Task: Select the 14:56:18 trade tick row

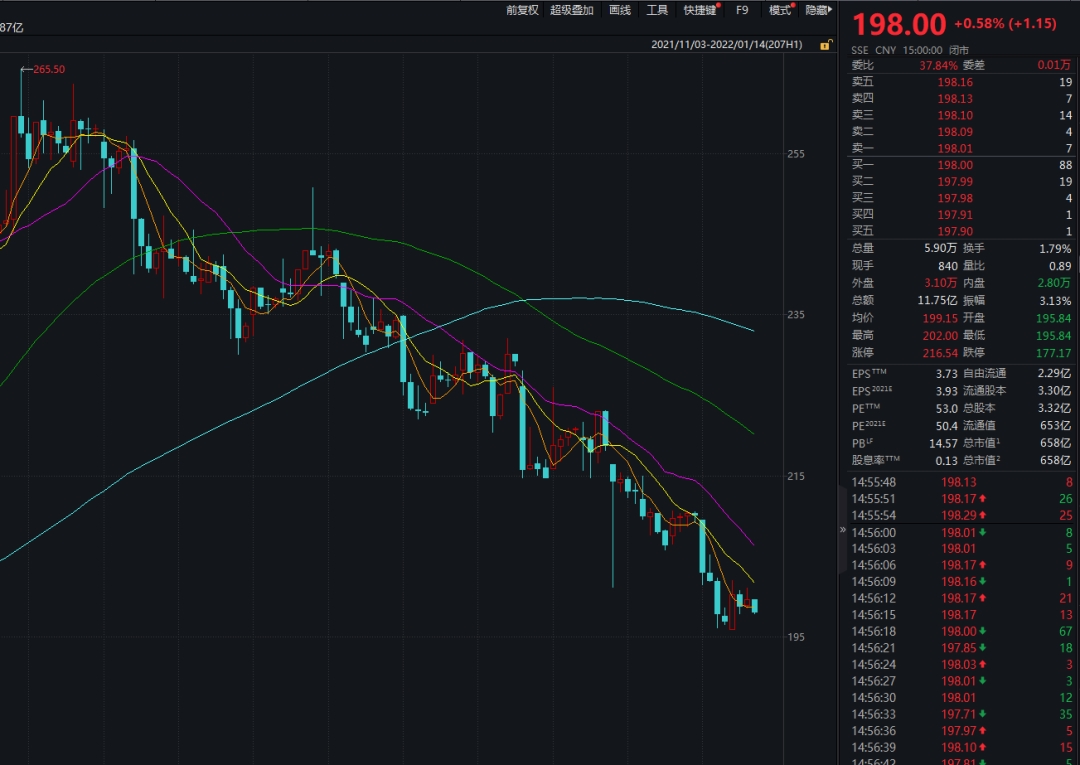Action: [x=962, y=631]
